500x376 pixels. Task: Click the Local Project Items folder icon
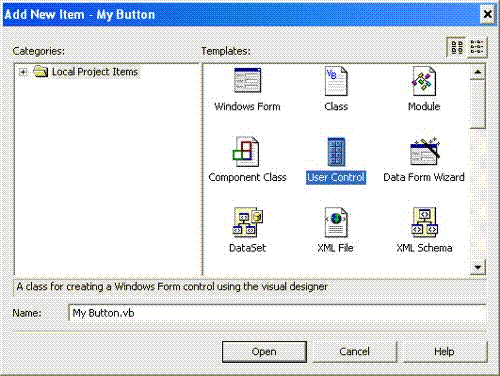click(41, 71)
